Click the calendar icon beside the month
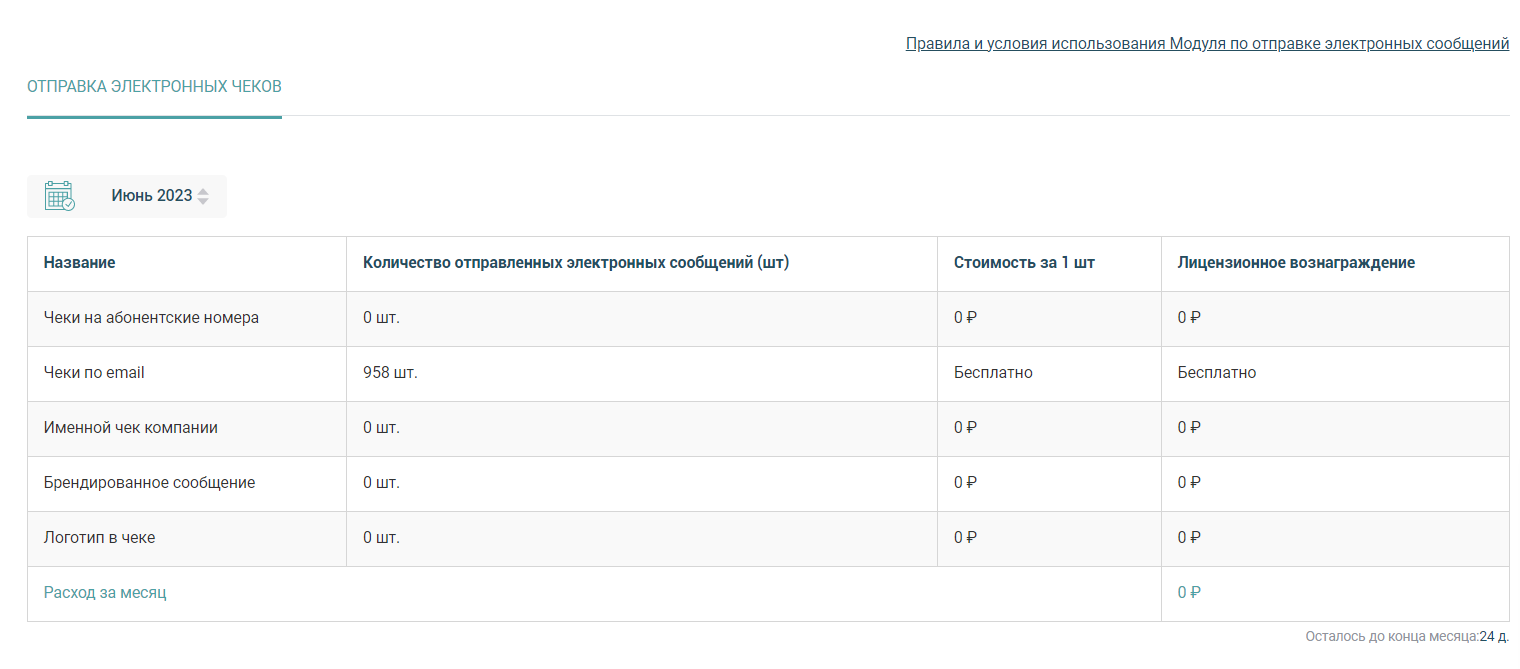Image resolution: width=1520 pixels, height=669 pixels. point(60,196)
